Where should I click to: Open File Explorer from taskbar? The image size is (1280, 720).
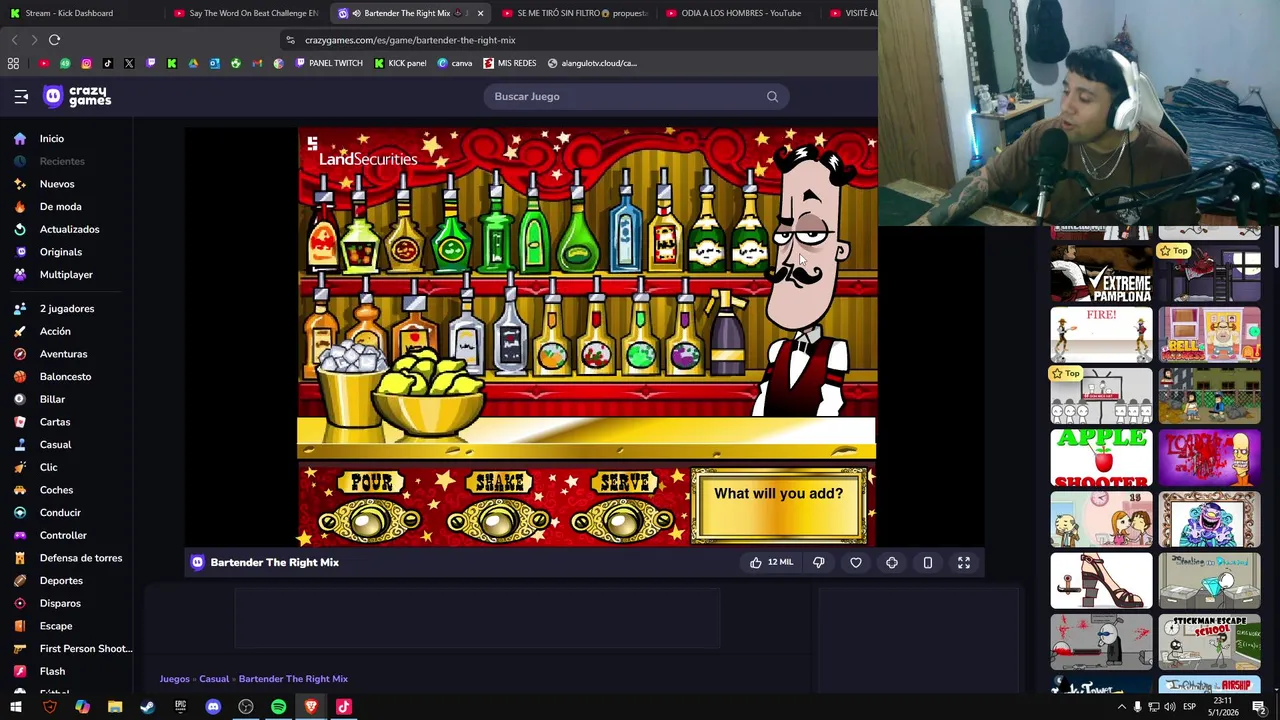pos(115,707)
